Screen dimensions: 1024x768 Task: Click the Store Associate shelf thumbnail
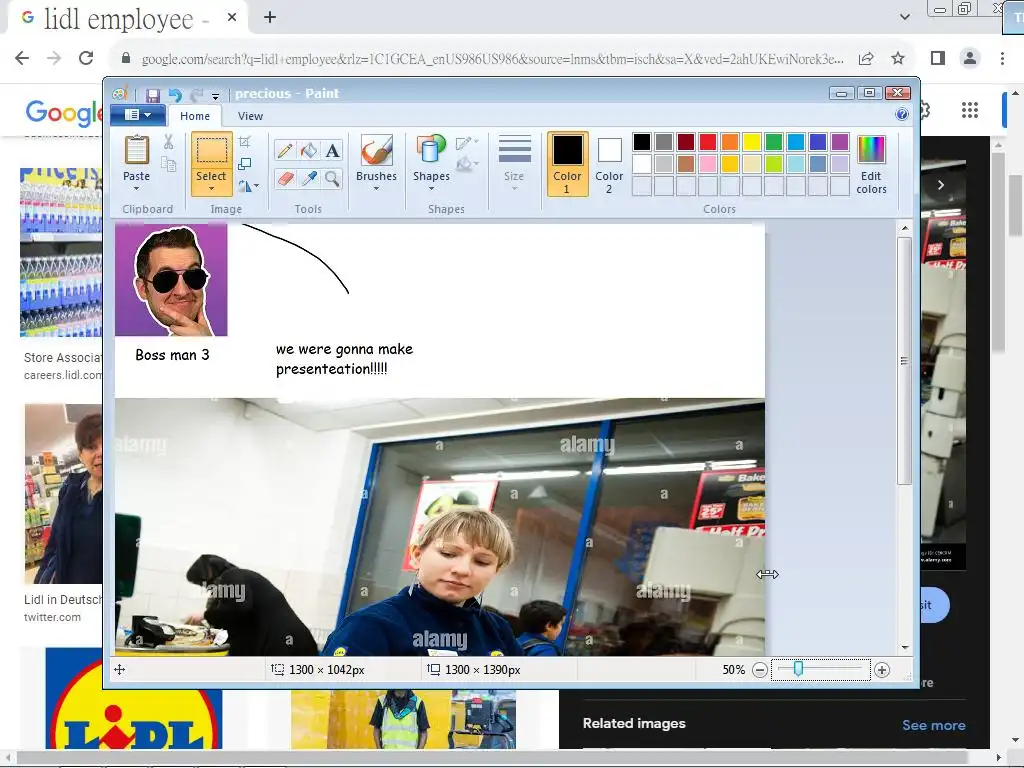click(x=61, y=252)
